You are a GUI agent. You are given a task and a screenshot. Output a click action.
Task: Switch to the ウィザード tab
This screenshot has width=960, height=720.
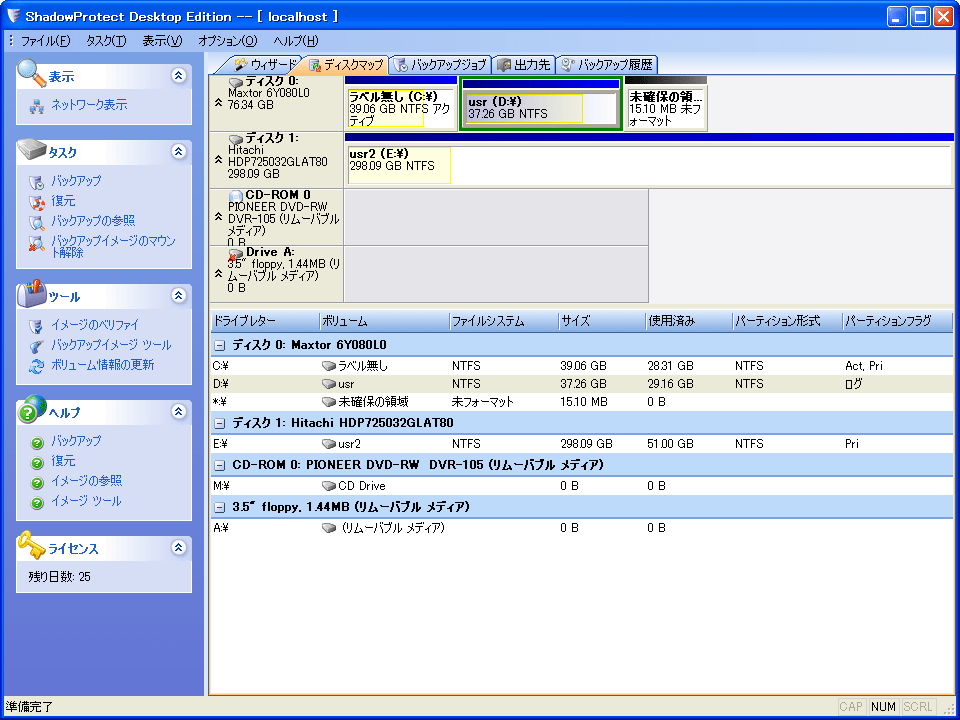(264, 64)
